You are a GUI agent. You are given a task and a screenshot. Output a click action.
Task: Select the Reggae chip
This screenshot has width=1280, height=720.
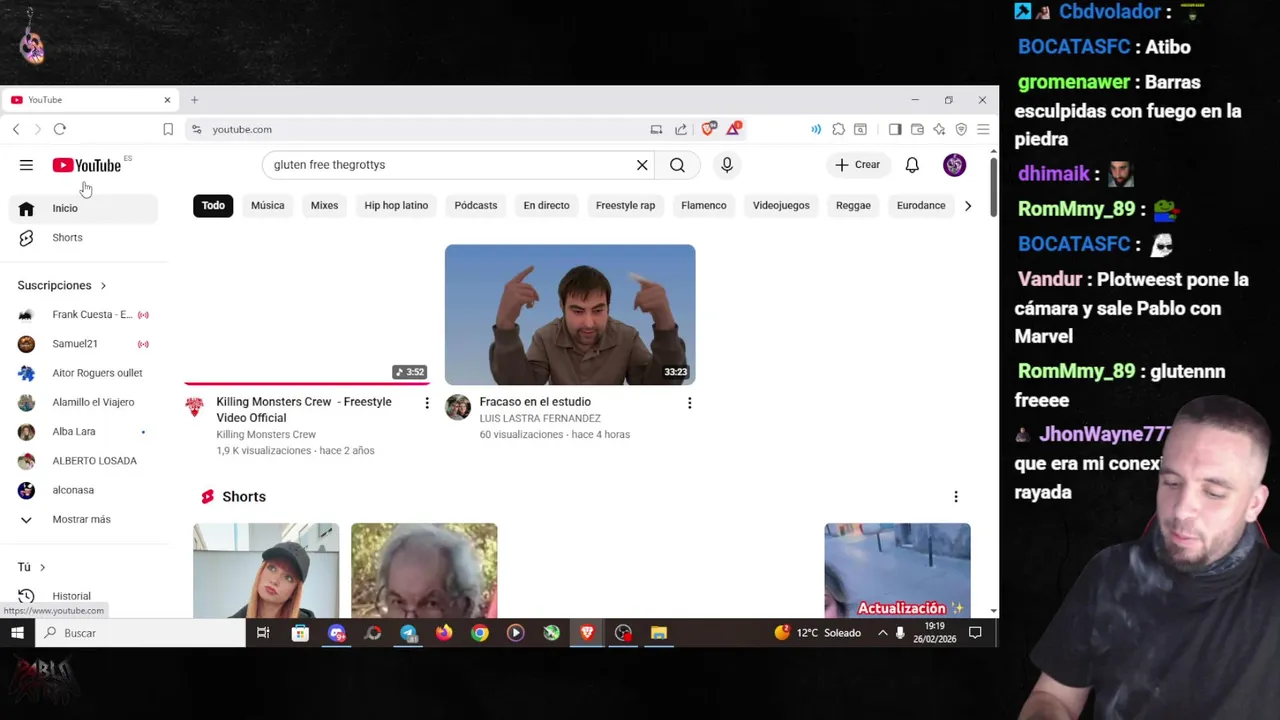click(x=853, y=206)
